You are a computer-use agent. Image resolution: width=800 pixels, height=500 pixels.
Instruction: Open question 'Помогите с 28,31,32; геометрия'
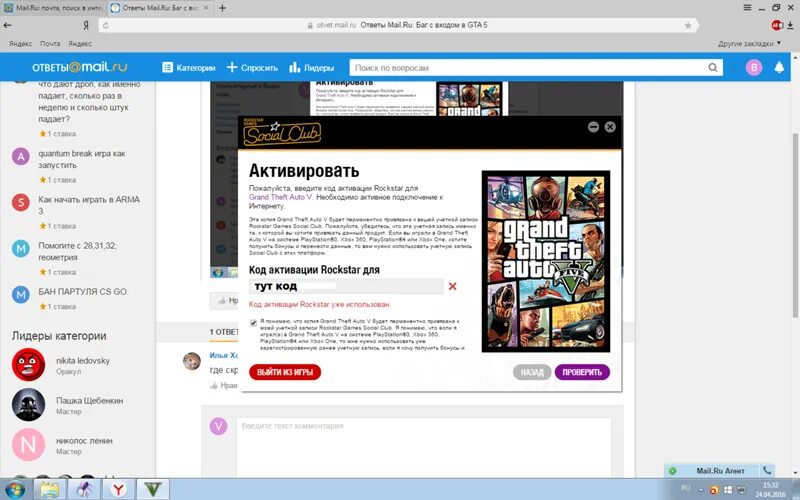pyautogui.click(x=78, y=251)
